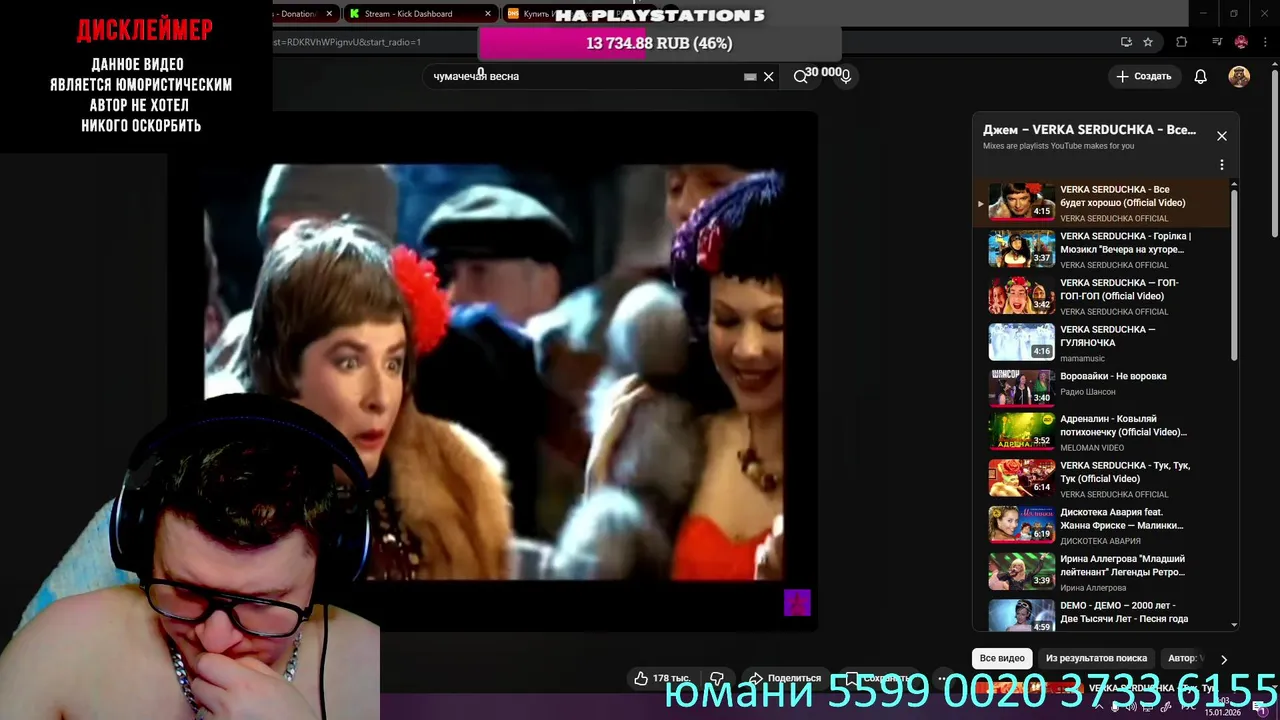This screenshot has width=1280, height=720.
Task: Open Воровайки - Не воровка thumbnail
Action: pos(1022,388)
